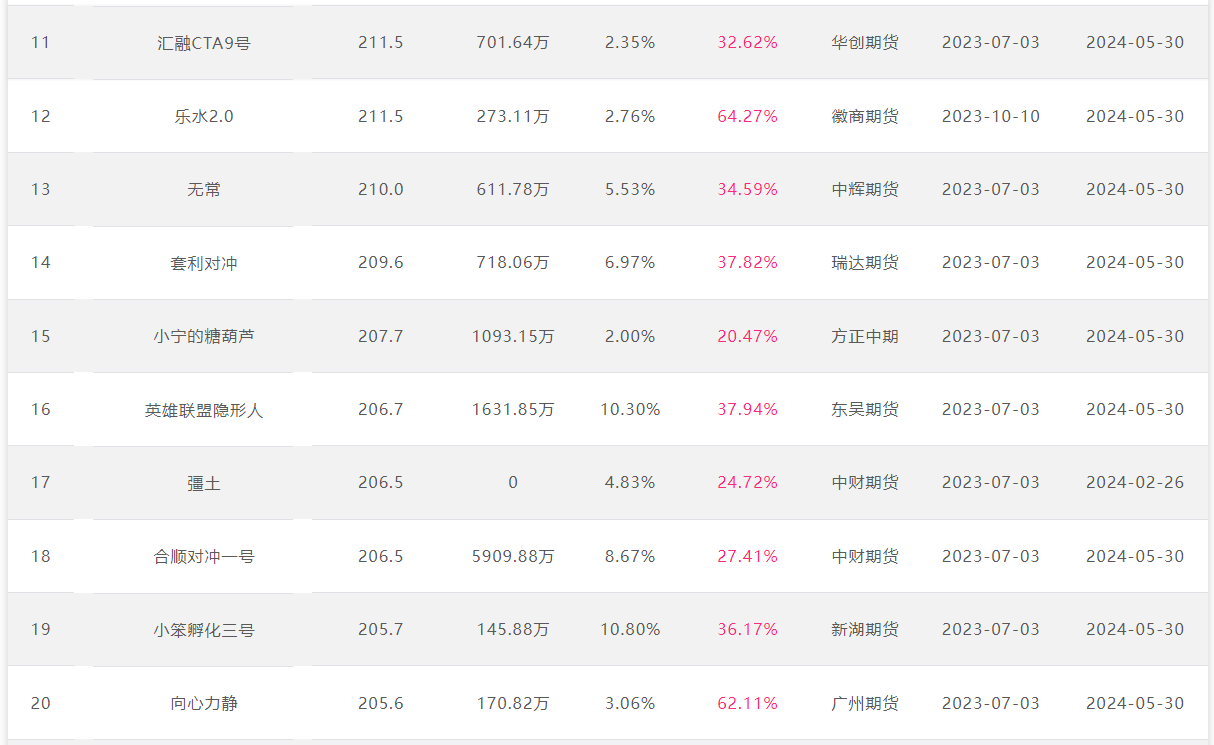The image size is (1214, 745).
Task: Click the 徽商期货 broker name
Action: pyautogui.click(x=865, y=116)
